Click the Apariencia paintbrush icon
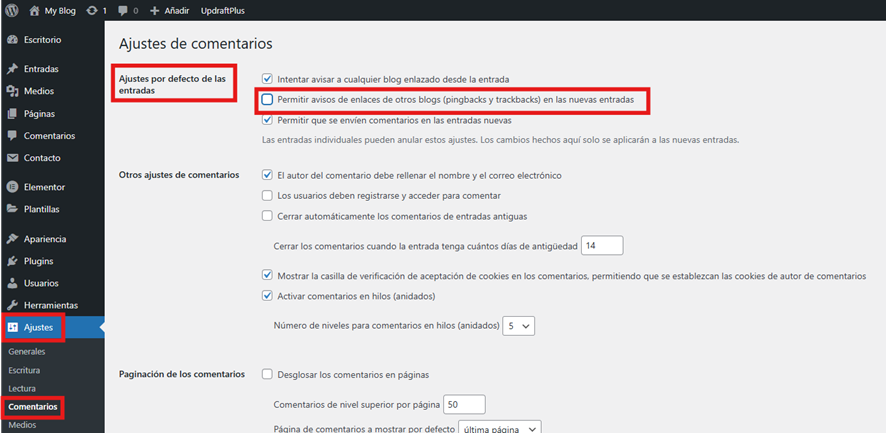The height and width of the screenshot is (433, 886). click(12, 239)
